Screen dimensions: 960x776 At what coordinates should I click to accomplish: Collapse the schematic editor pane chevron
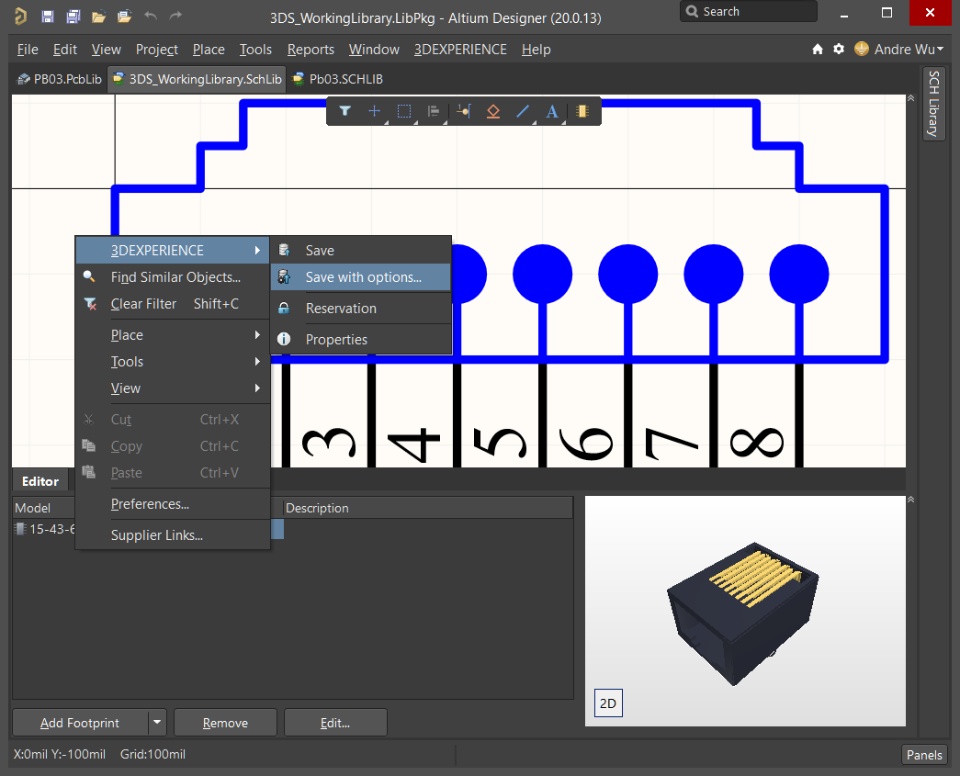click(x=911, y=98)
